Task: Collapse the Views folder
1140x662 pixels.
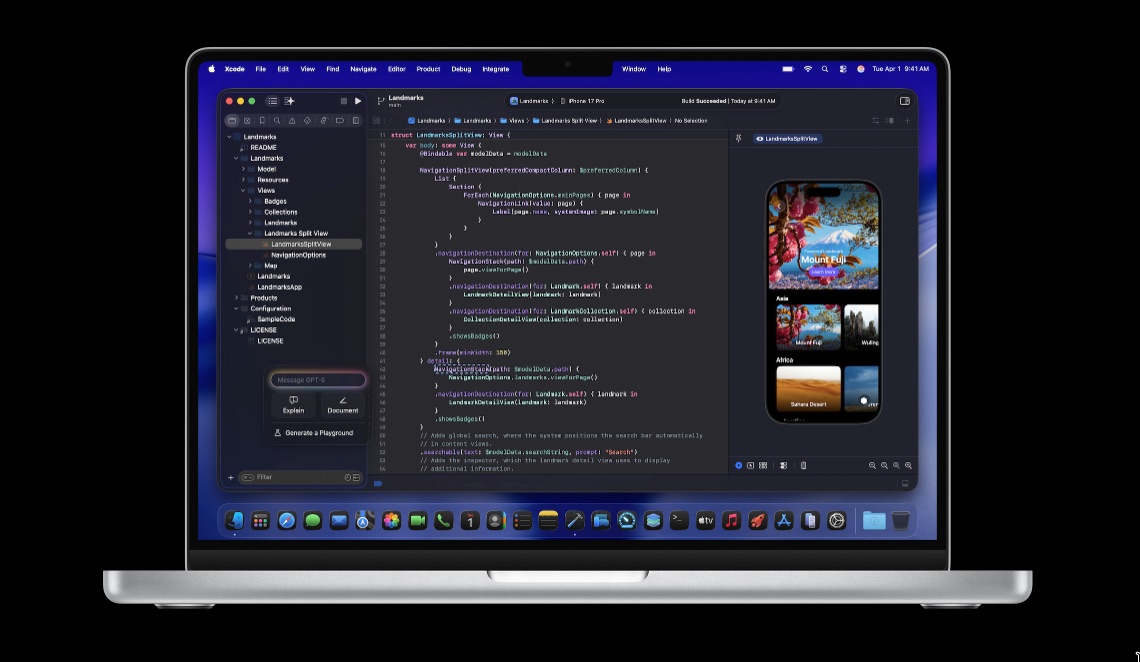Action: [x=243, y=190]
